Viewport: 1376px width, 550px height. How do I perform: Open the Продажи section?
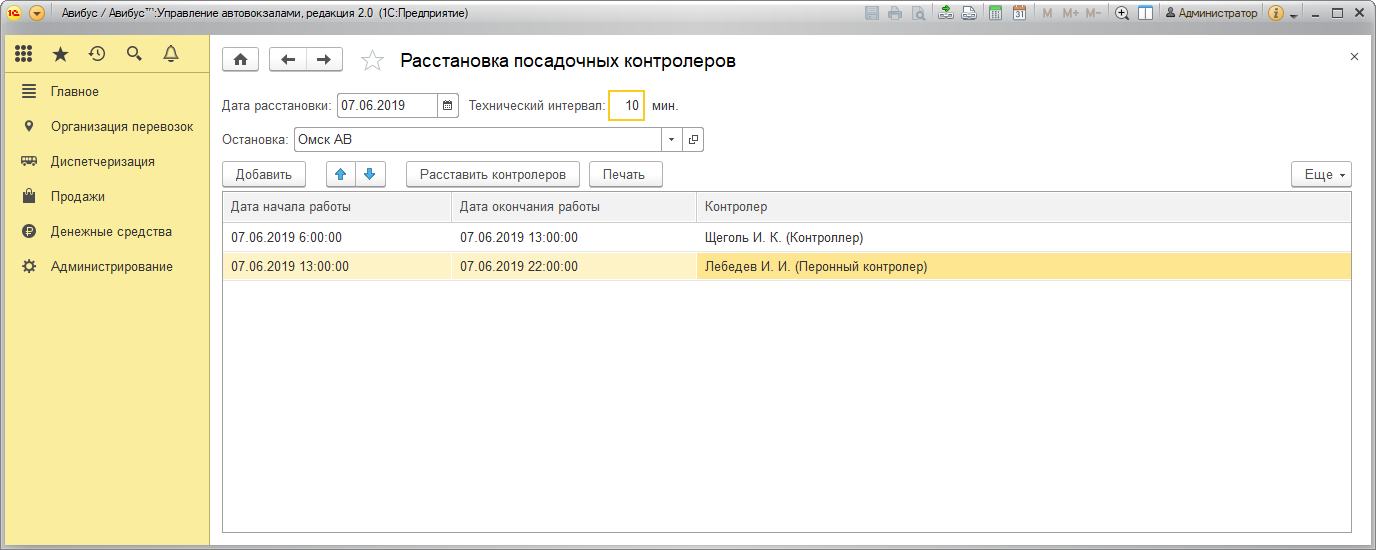point(78,196)
